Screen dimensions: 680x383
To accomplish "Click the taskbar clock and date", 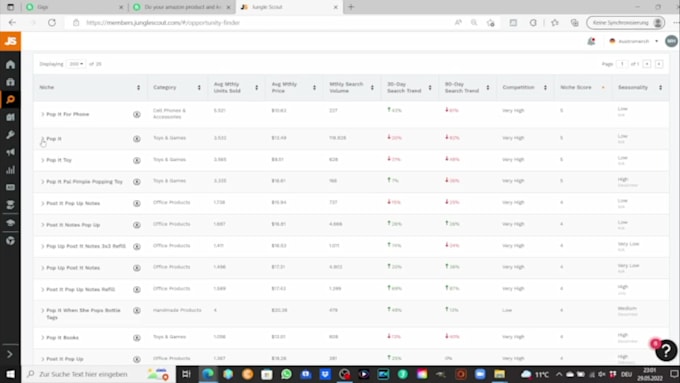I will tap(650, 374).
